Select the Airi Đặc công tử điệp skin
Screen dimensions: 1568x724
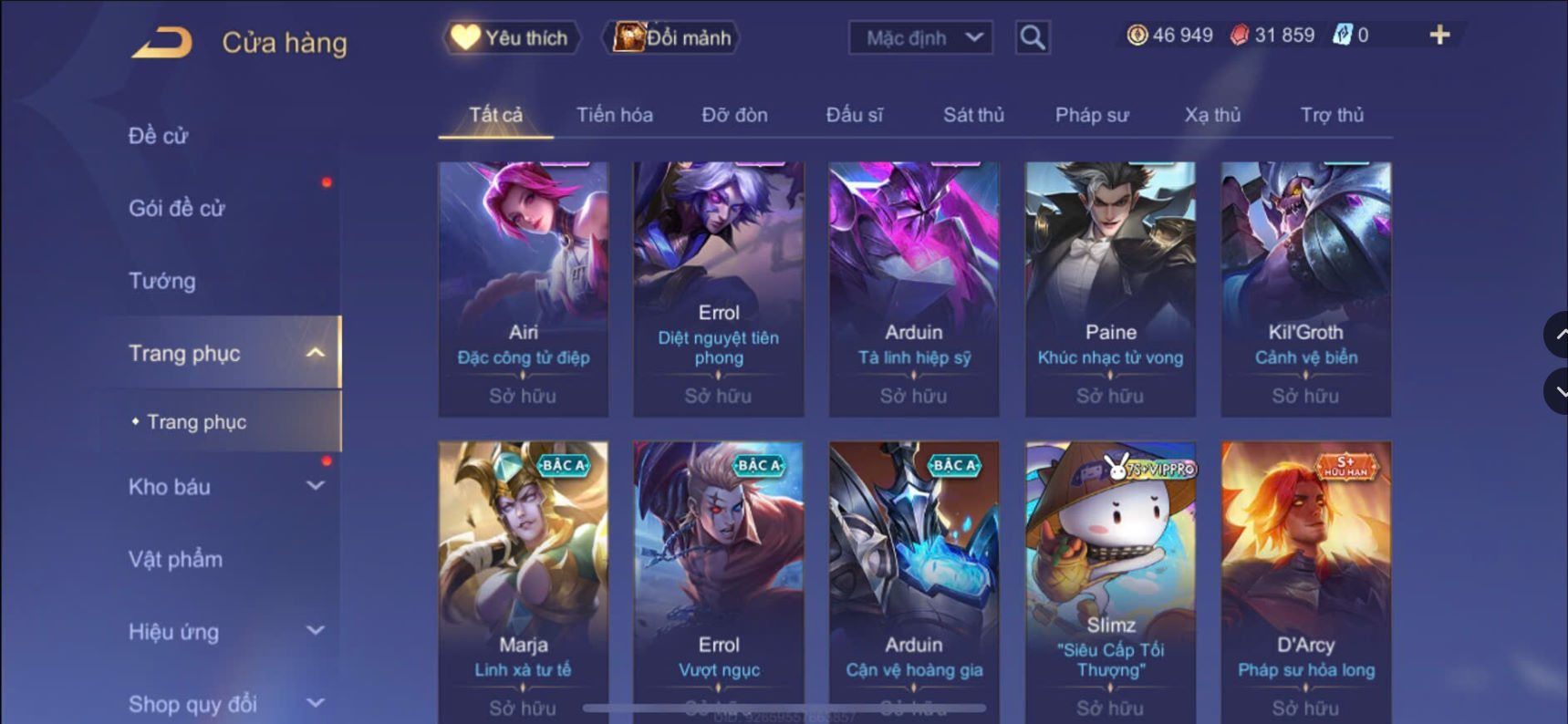(524, 289)
